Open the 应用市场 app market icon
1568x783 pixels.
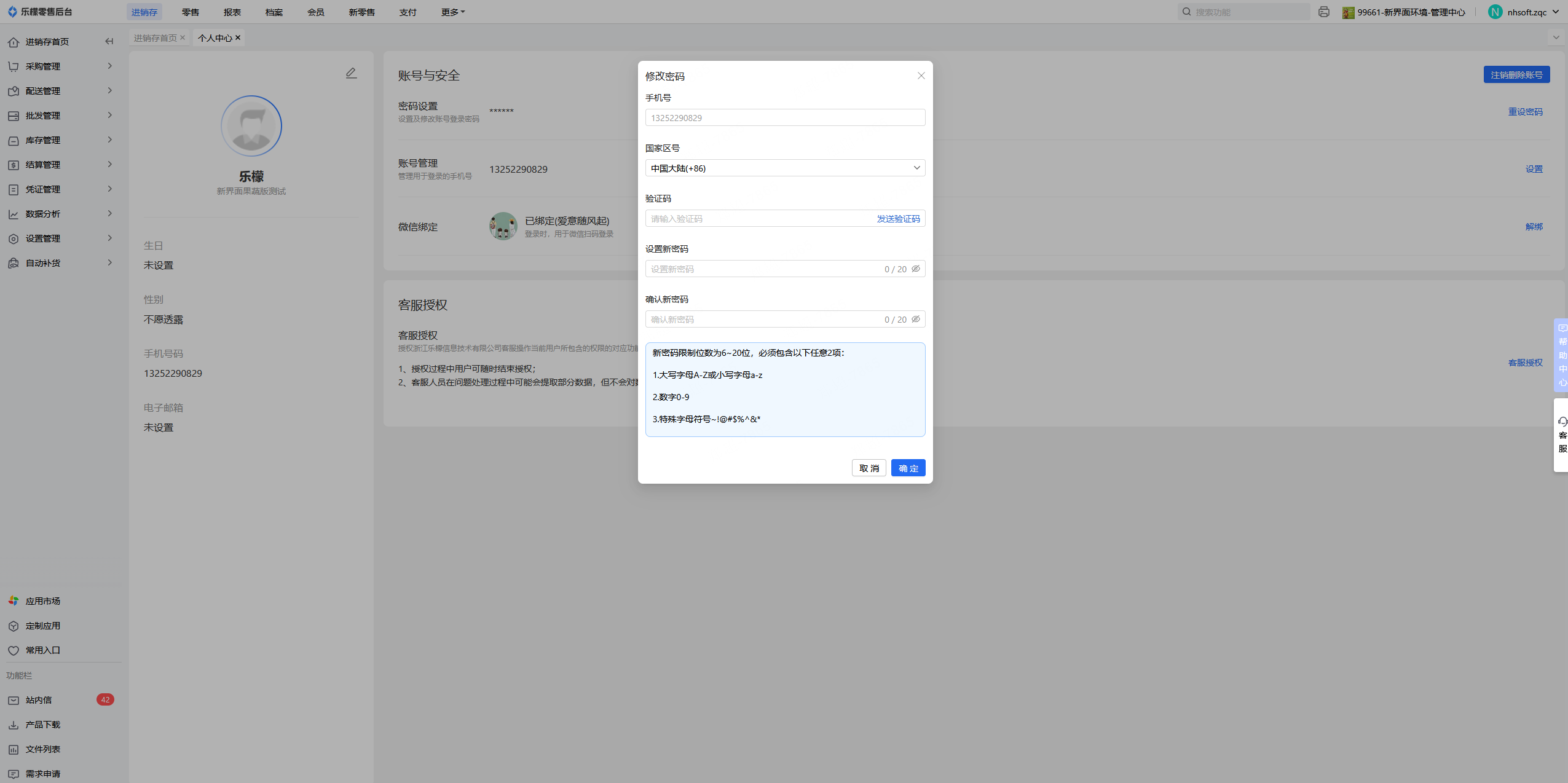(x=14, y=600)
